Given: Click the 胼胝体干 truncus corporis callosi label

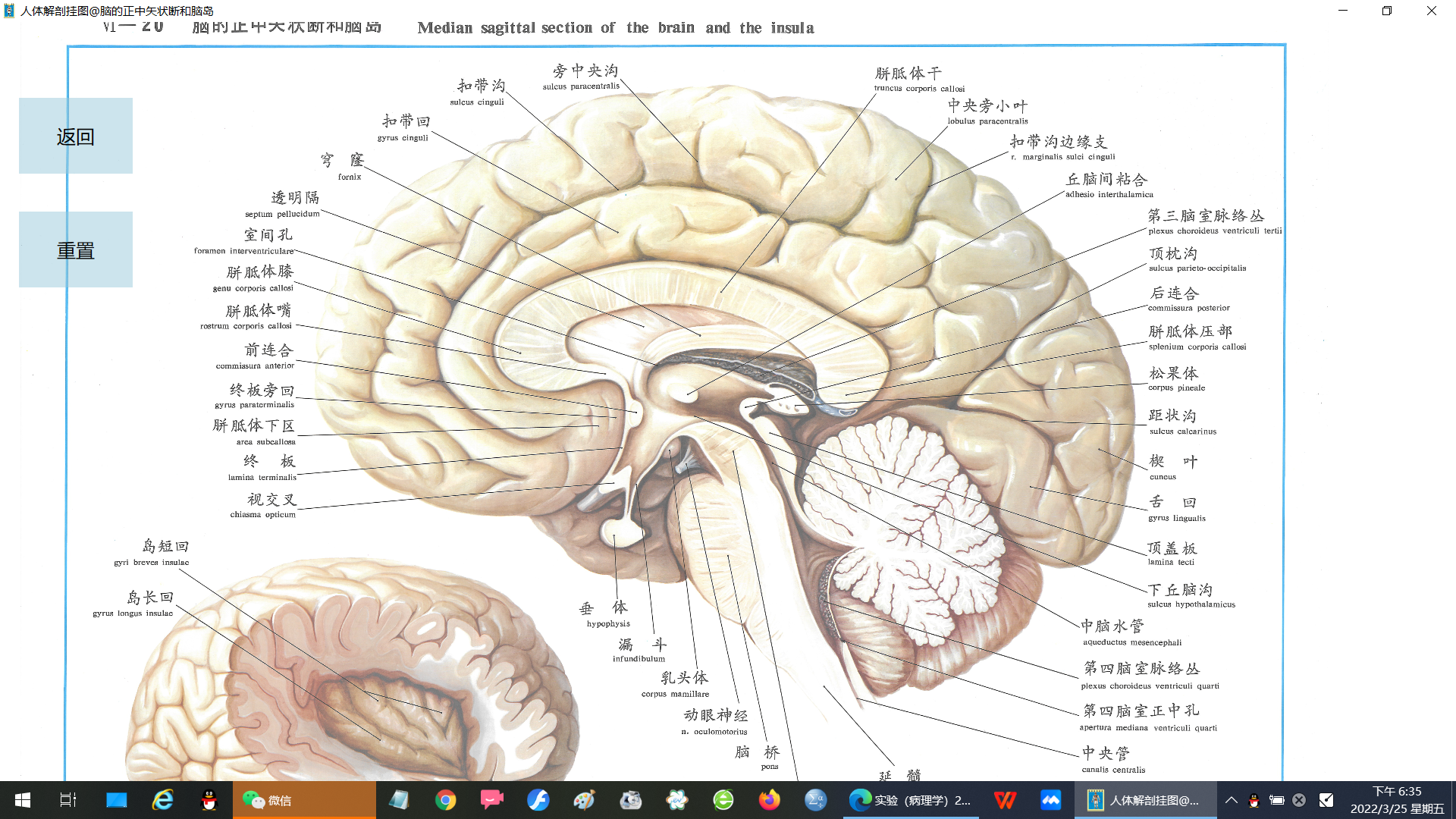Looking at the screenshot, I should point(908,74).
